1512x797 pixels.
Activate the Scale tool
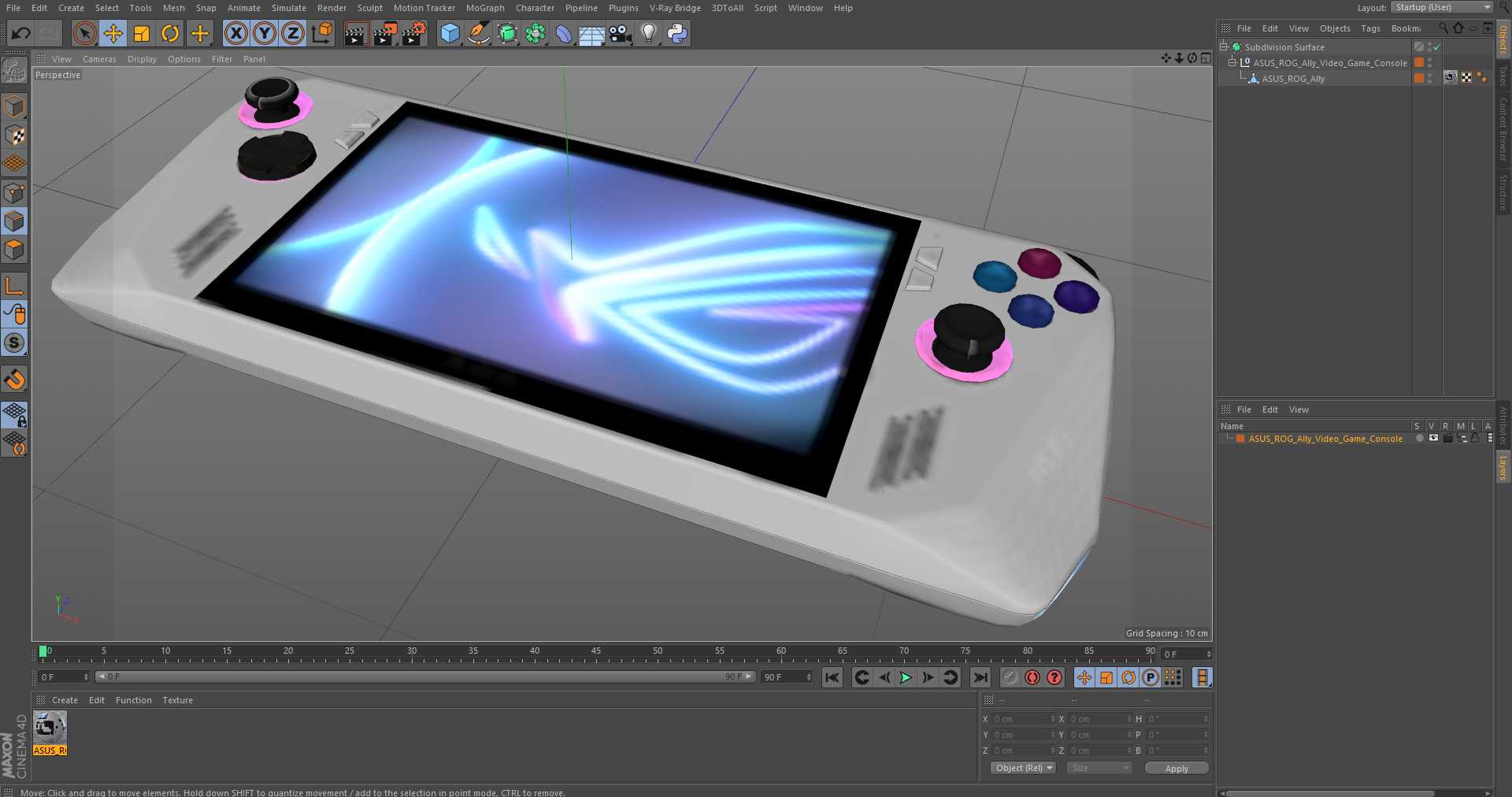click(x=142, y=33)
